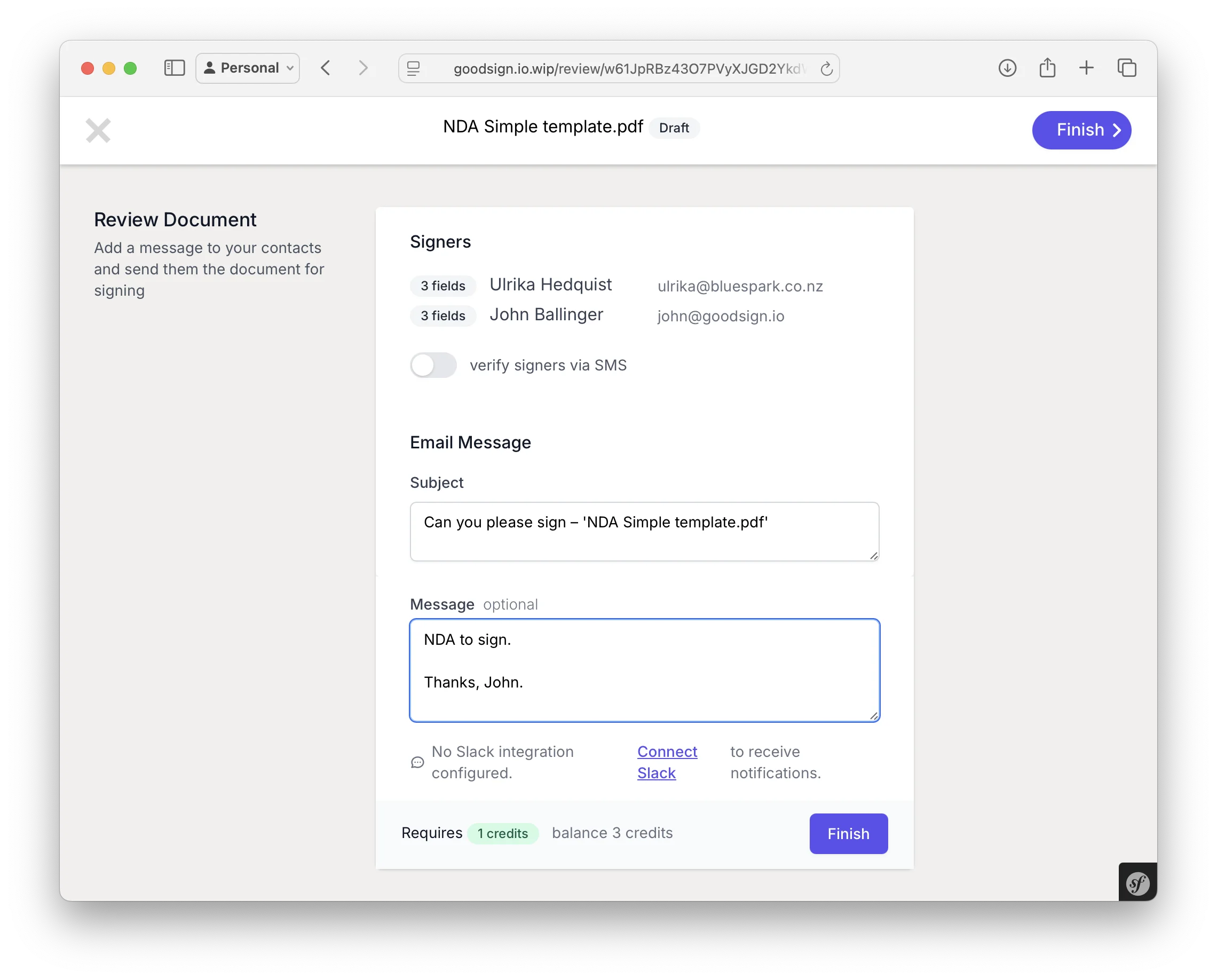
Task: Open the Personal profile dropdown
Action: tap(247, 68)
